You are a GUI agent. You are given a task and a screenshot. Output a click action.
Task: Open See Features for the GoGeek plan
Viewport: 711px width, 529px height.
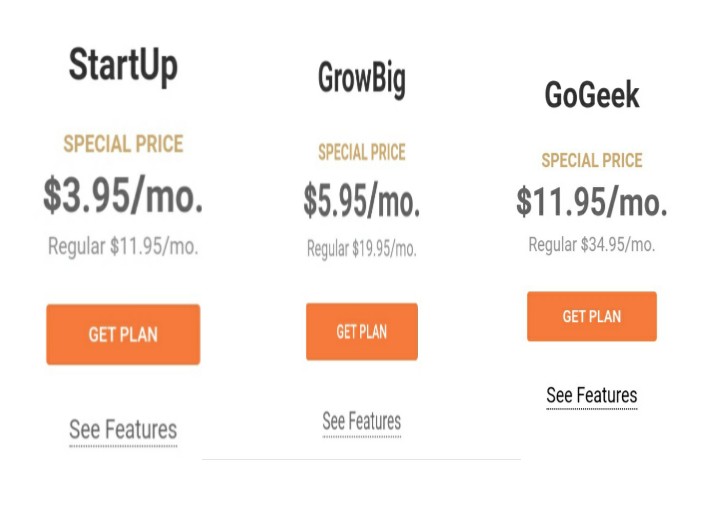592,395
